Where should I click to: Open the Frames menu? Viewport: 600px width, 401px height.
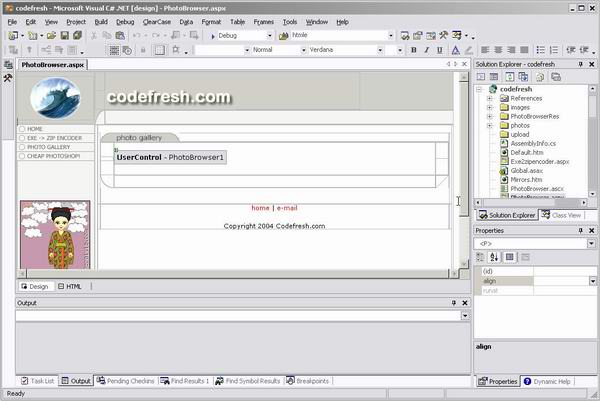(x=264, y=22)
